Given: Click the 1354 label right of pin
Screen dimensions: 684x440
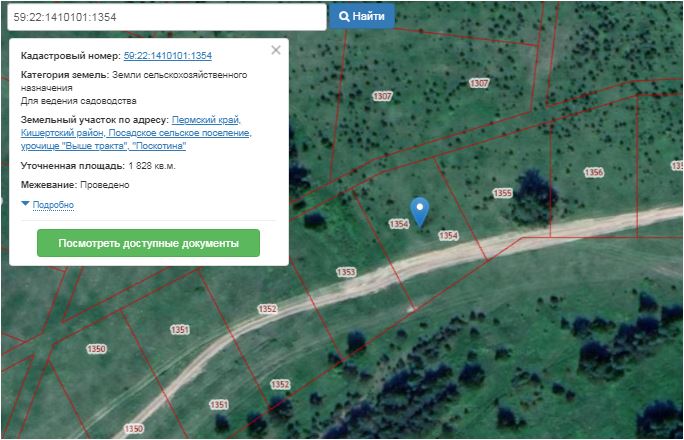Looking at the screenshot, I should tap(448, 235).
